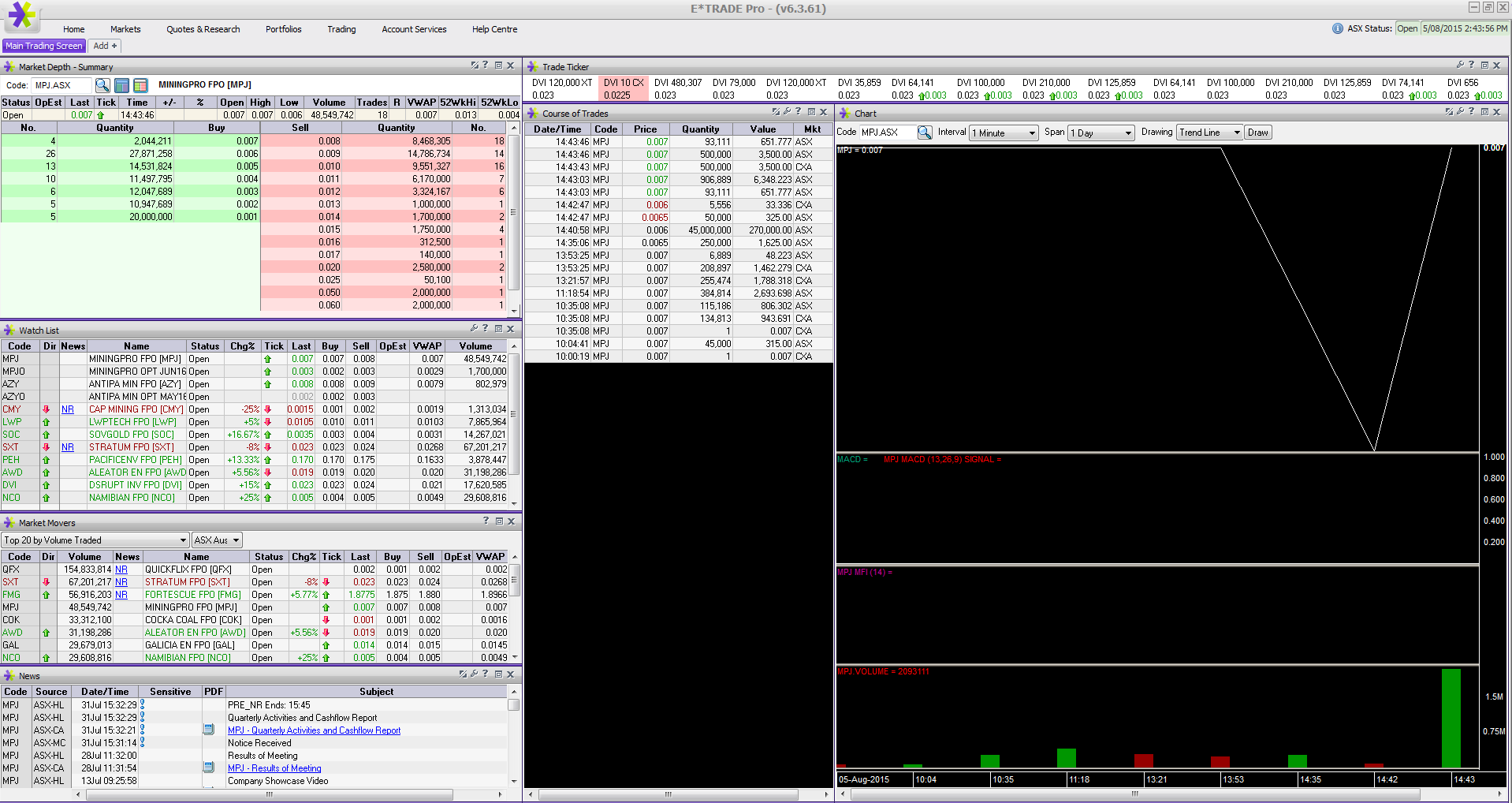
Task: Click the News panel horizontal scrollbar
Action: 269,794
